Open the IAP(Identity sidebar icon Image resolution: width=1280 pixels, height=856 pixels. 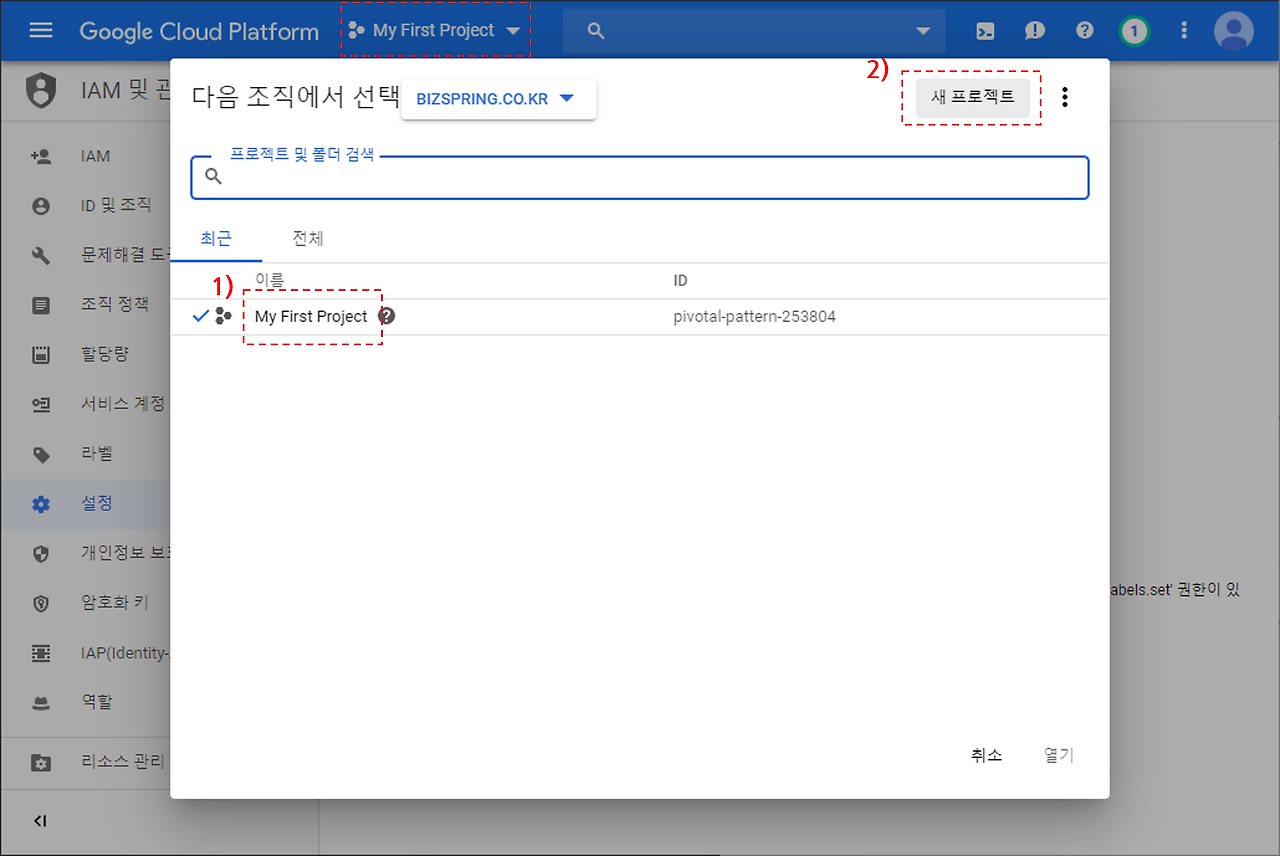coord(41,652)
